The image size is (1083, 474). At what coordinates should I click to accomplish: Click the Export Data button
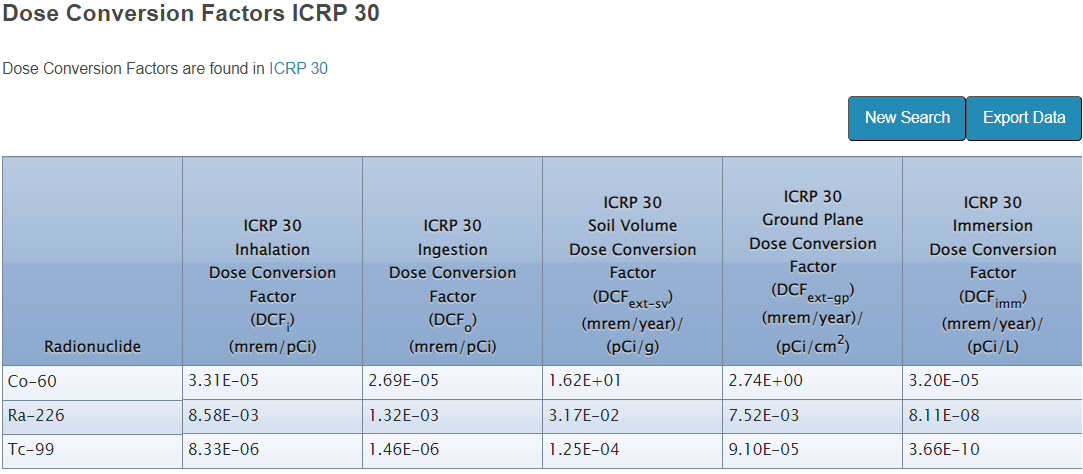[x=1024, y=118]
